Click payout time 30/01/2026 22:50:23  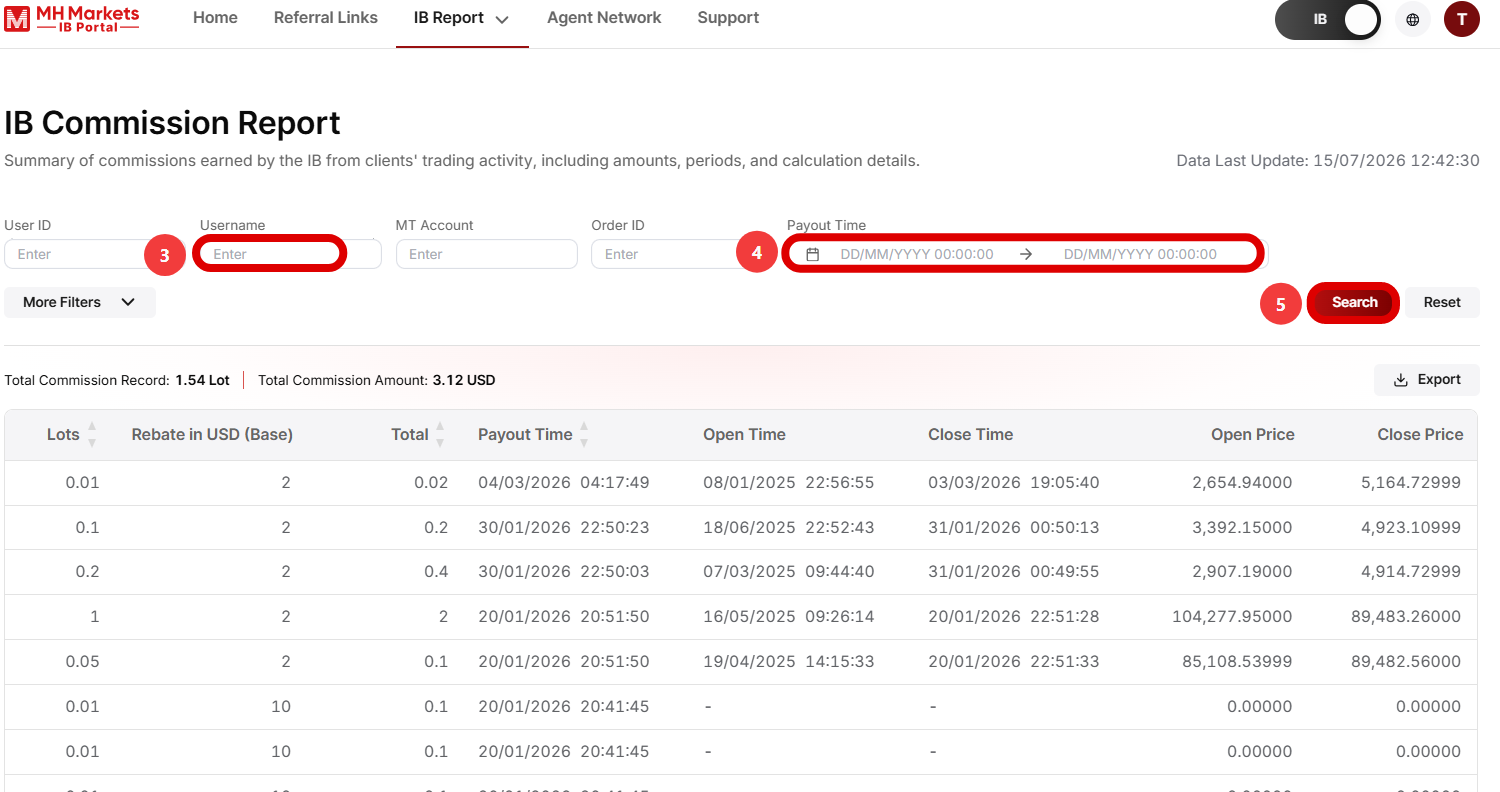pyautogui.click(x=564, y=528)
